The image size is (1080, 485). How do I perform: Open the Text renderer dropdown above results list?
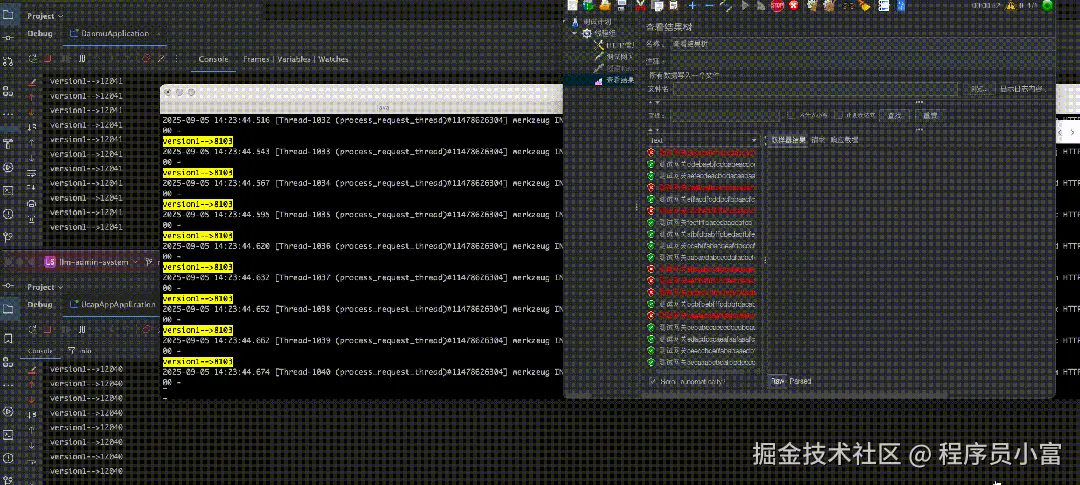tap(703, 140)
